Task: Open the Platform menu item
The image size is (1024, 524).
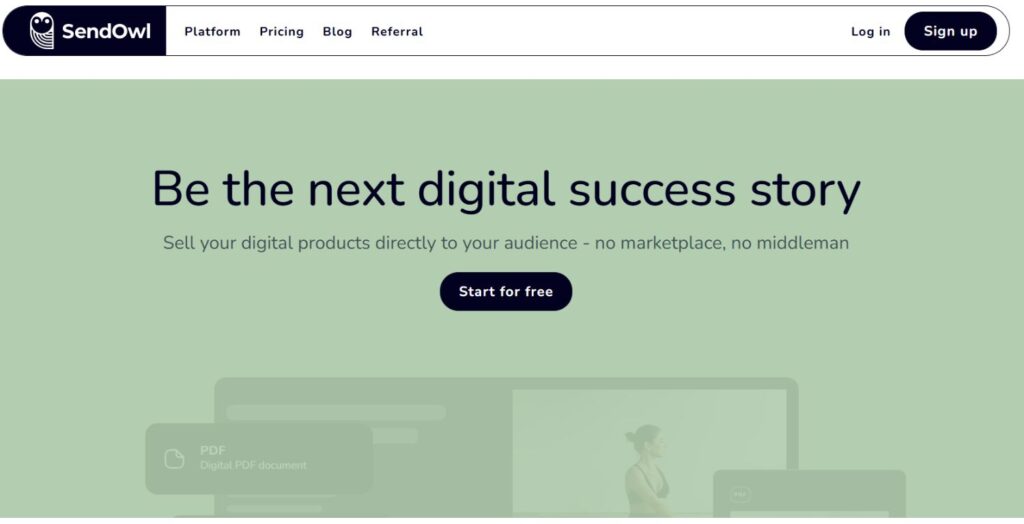Action: pos(212,32)
